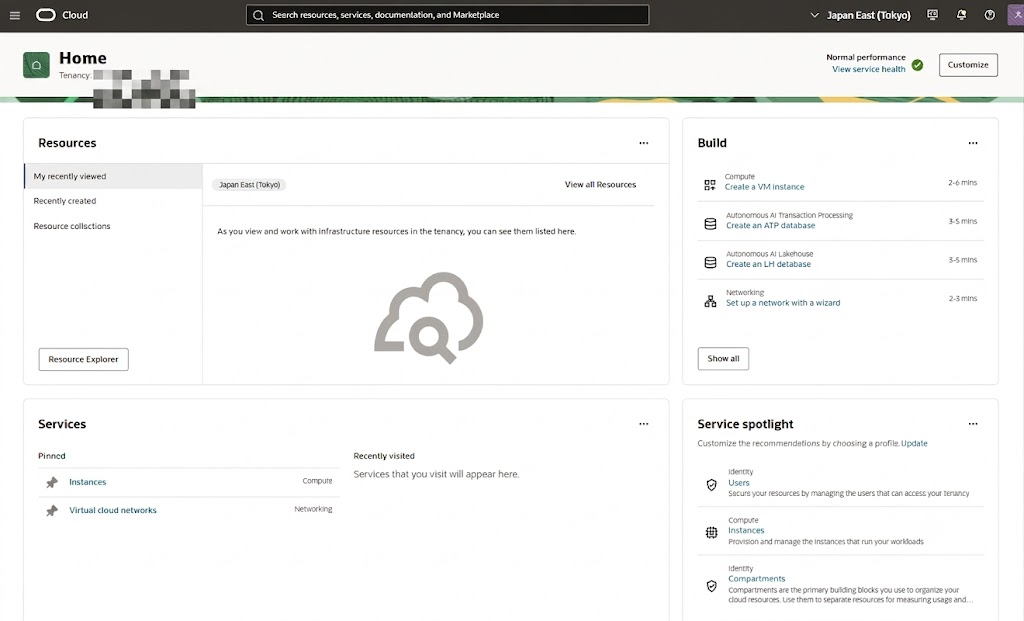
Task: Open the notifications bell icon
Action: click(x=961, y=15)
